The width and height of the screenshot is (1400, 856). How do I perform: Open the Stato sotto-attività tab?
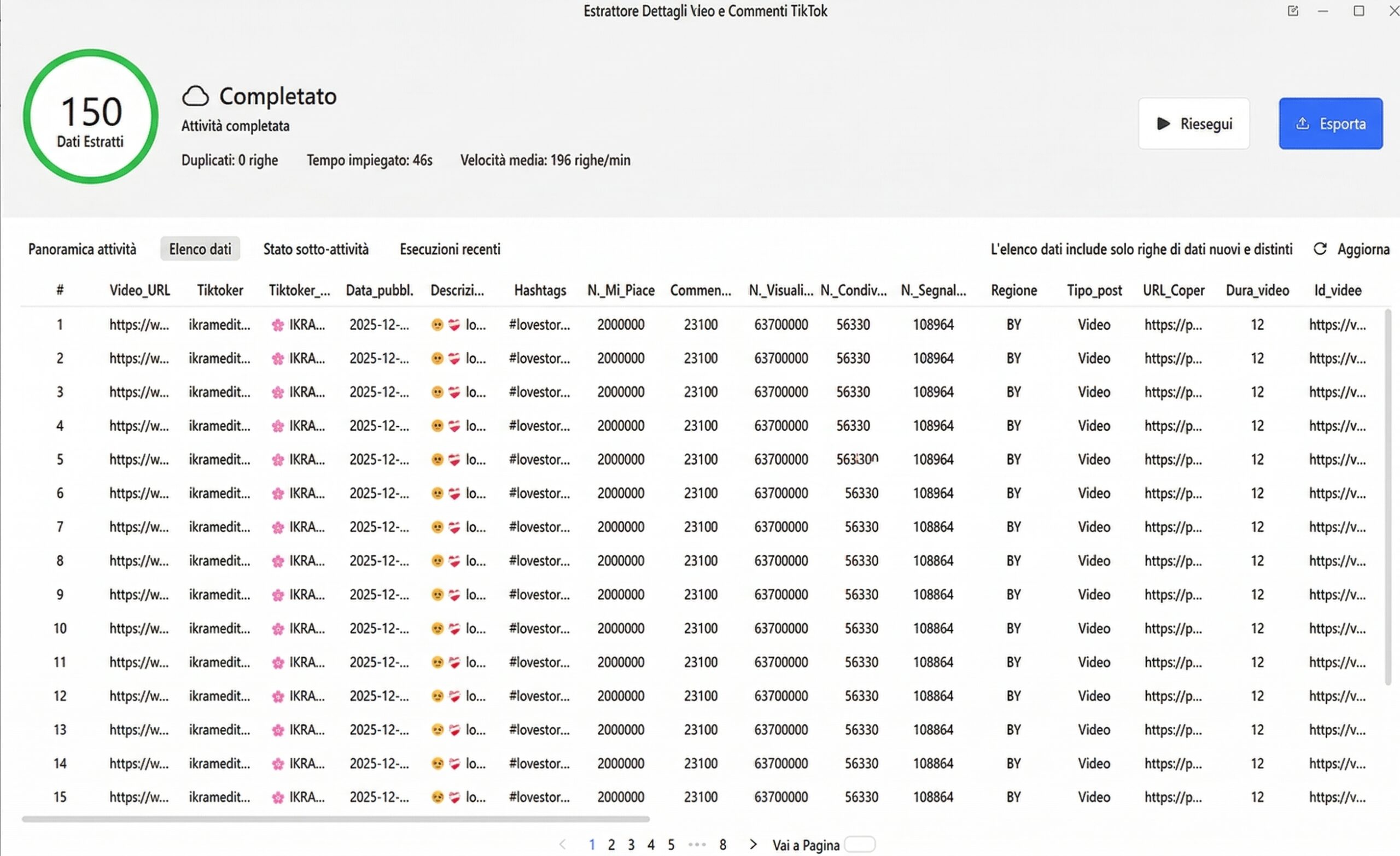316,249
